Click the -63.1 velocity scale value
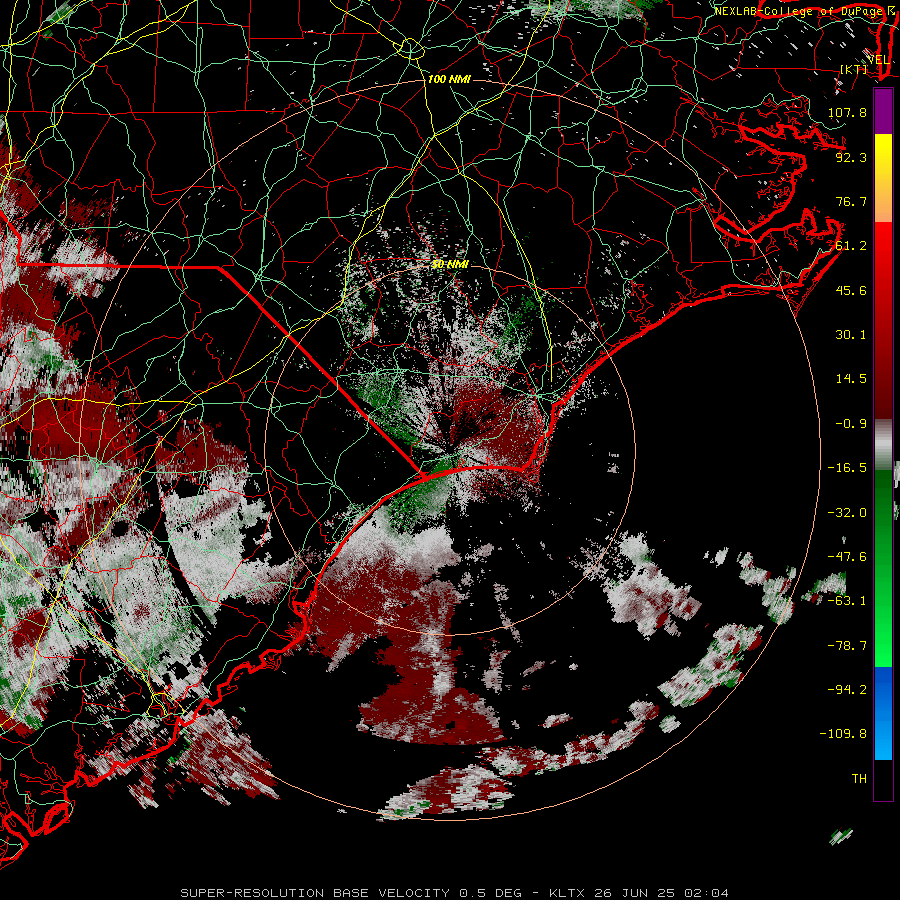Viewport: 900px width, 900px height. pyautogui.click(x=847, y=601)
